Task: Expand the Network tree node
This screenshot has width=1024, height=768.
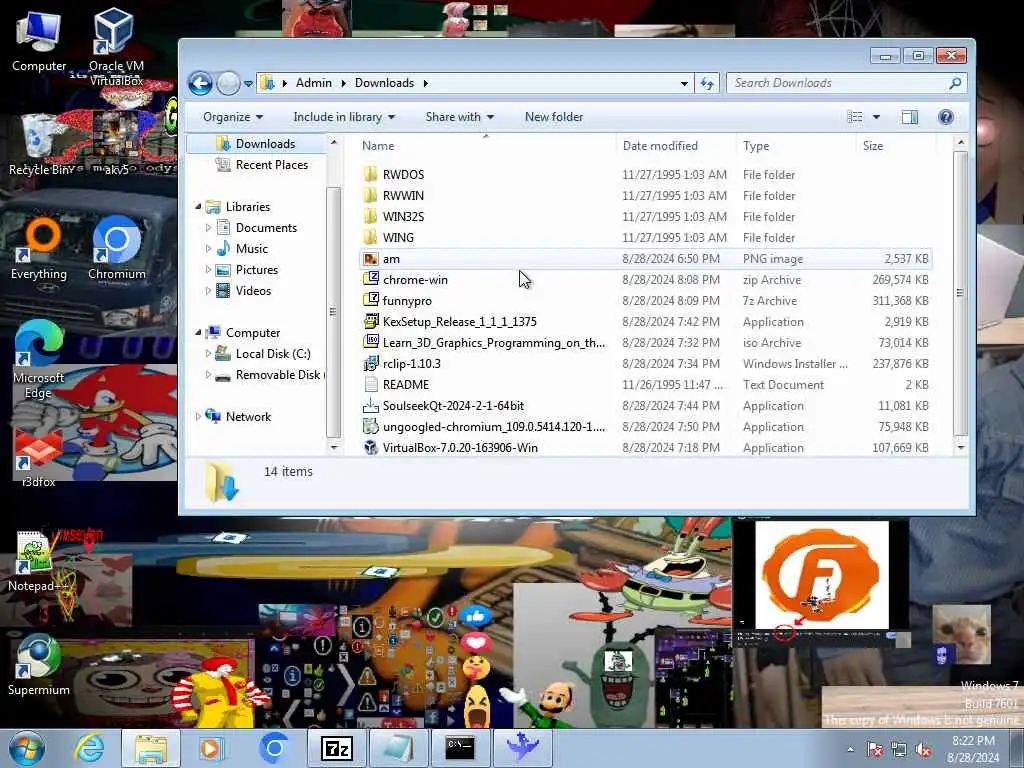Action: tap(198, 417)
